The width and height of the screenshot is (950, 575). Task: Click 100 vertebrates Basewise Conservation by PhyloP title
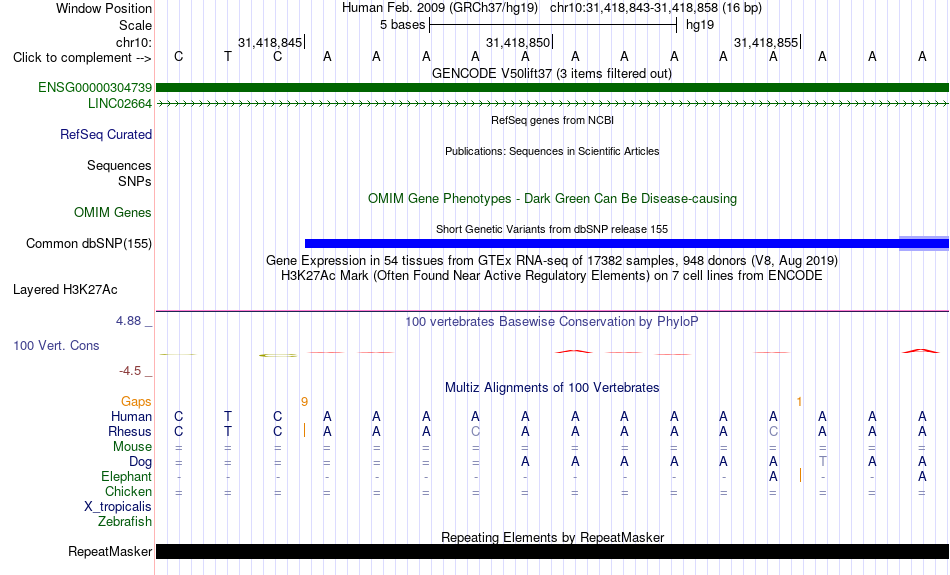pos(552,322)
